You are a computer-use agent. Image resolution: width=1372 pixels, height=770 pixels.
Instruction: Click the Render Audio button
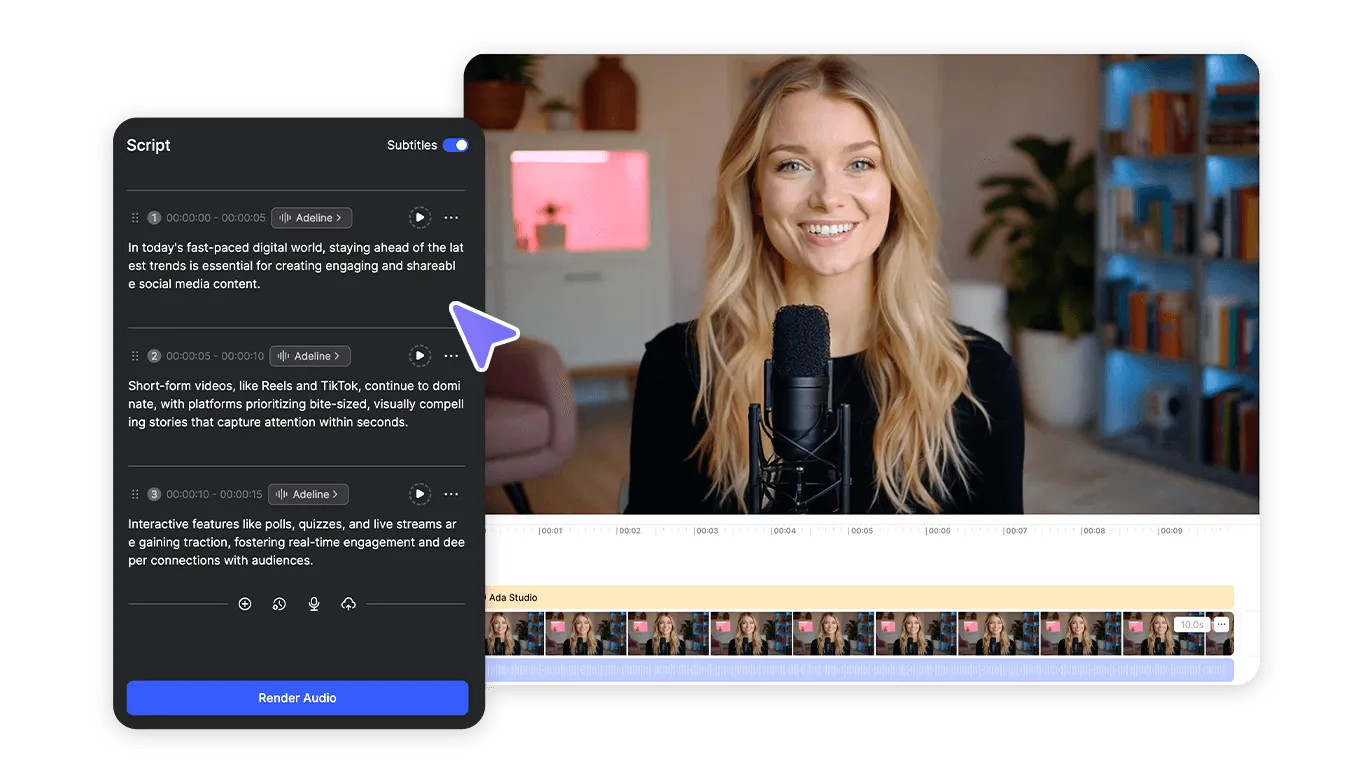pyautogui.click(x=297, y=698)
